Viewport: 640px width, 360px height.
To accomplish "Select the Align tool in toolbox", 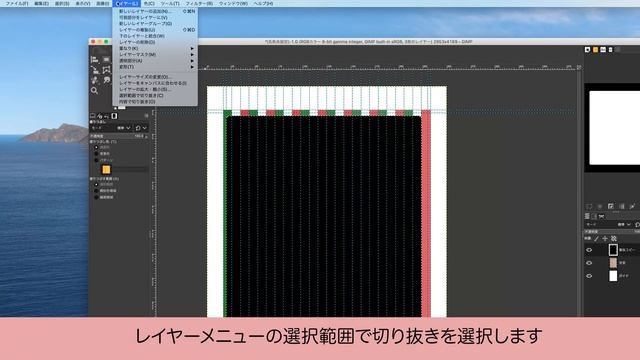I will point(94,60).
